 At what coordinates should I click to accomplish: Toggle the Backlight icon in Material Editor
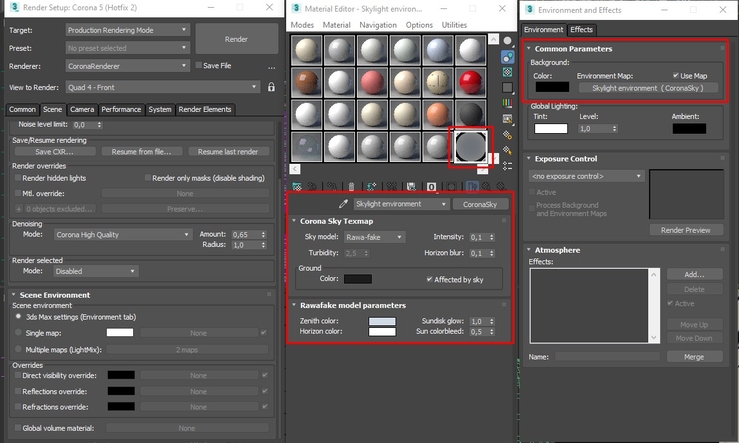[x=507, y=58]
